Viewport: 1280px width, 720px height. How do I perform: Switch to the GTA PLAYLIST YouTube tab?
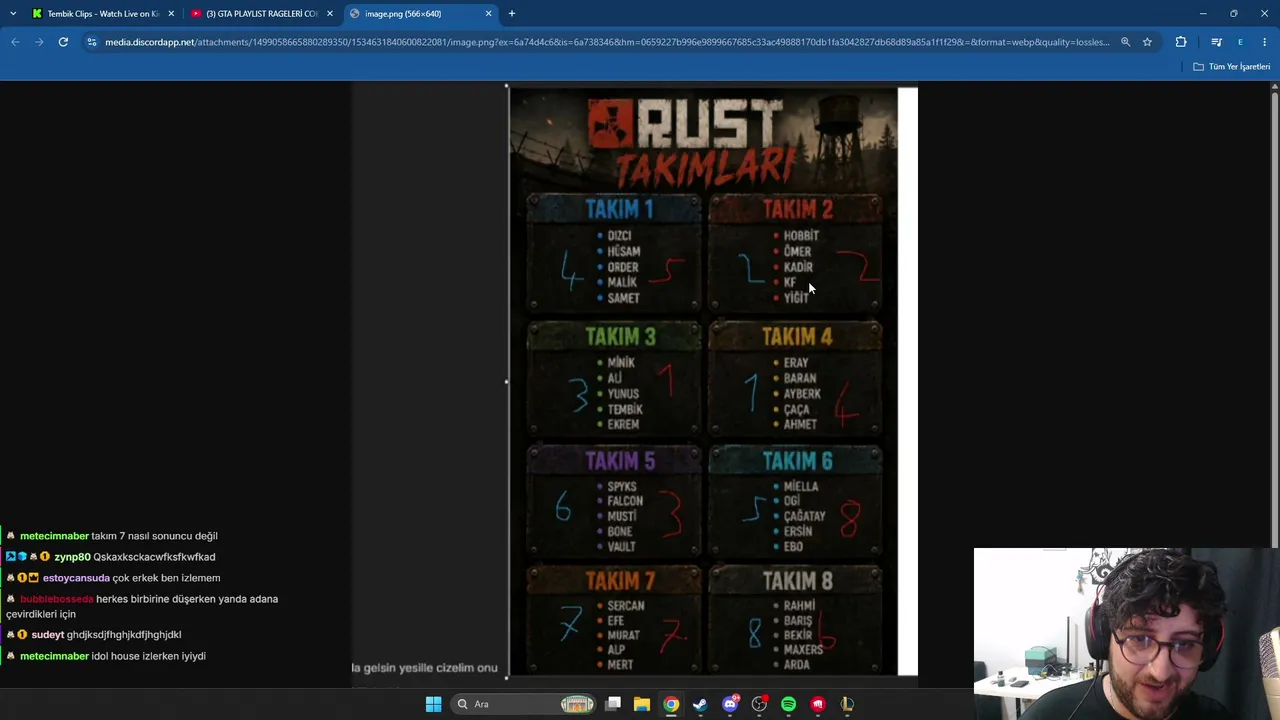[x=262, y=13]
